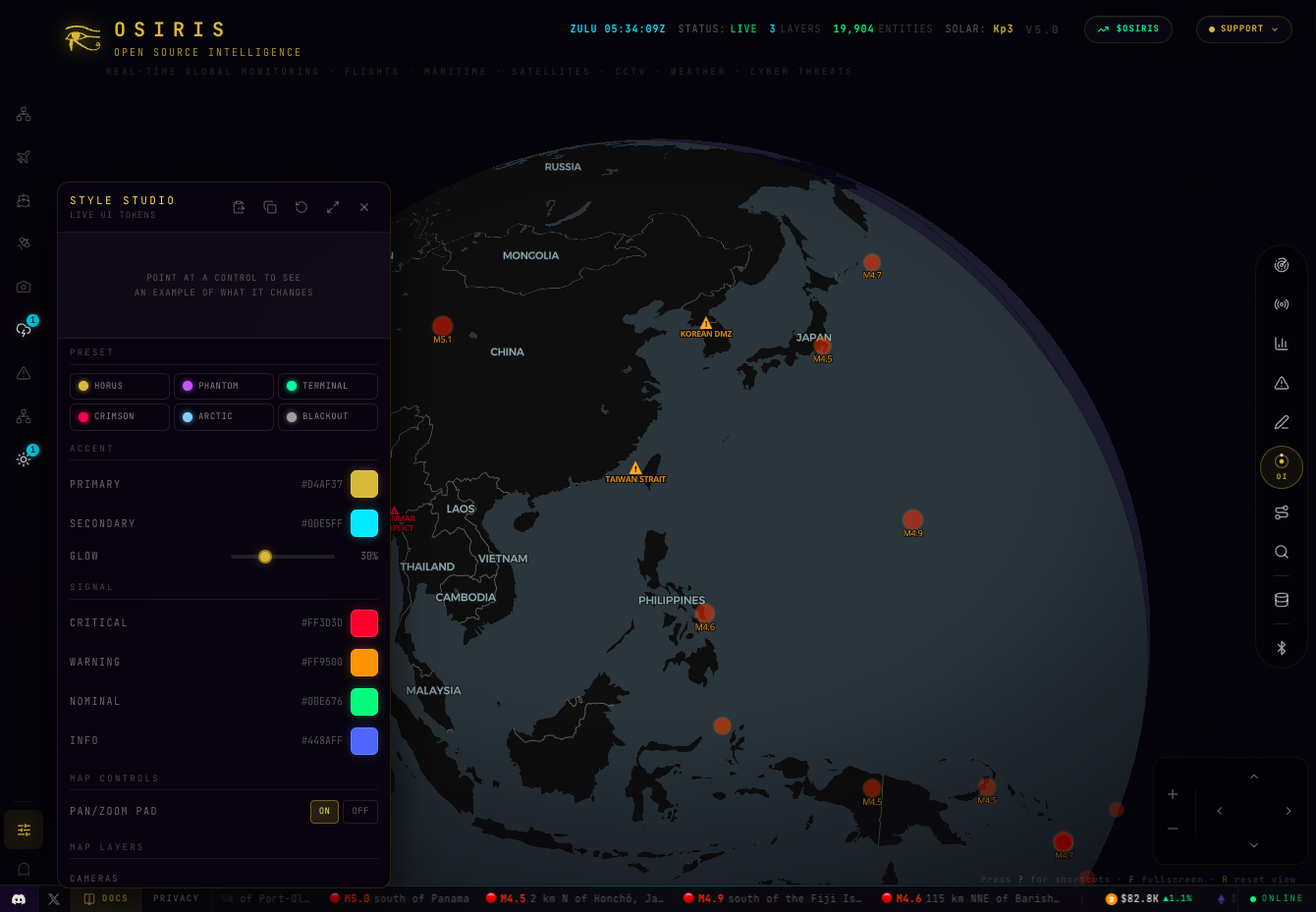Viewport: 1316px width, 912px height.
Task: Pan the map right with the chevron
Action: 1289,811
